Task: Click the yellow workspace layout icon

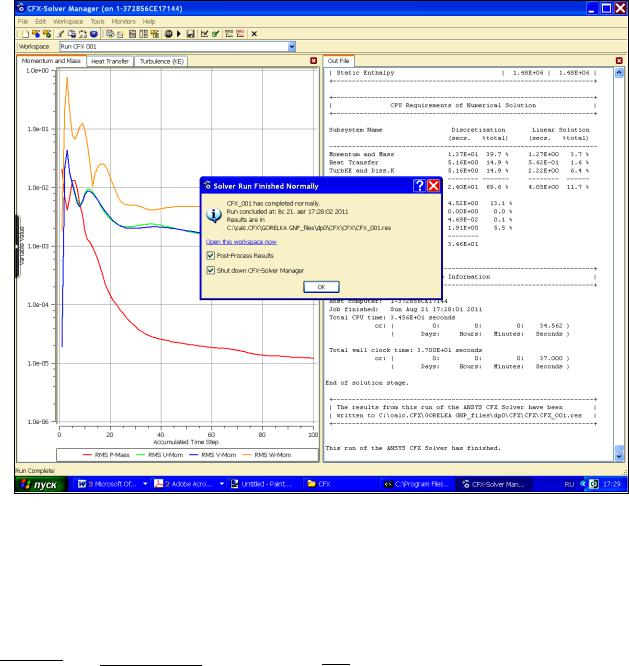Action: [155, 34]
